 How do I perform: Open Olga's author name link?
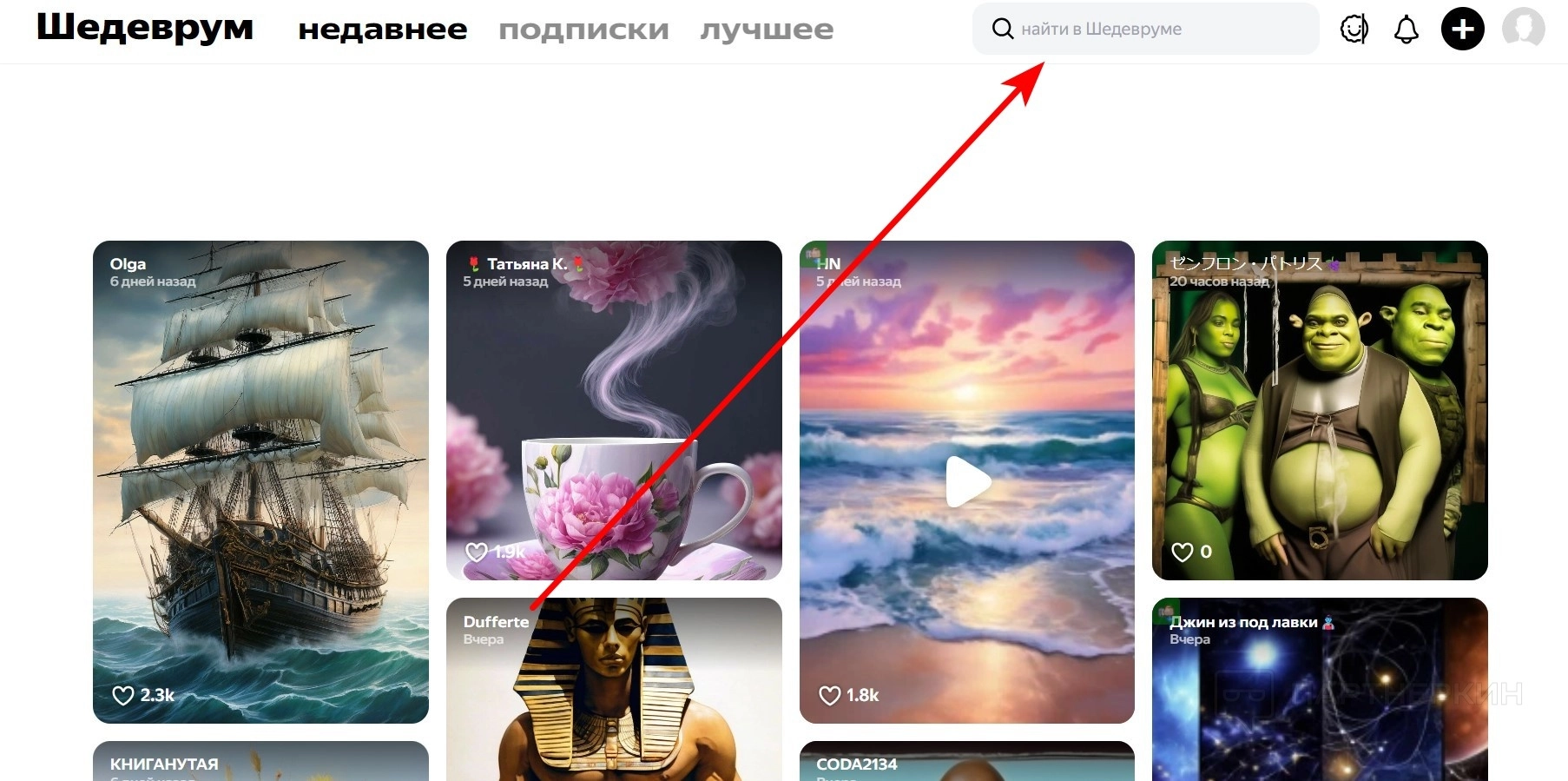click(x=128, y=264)
